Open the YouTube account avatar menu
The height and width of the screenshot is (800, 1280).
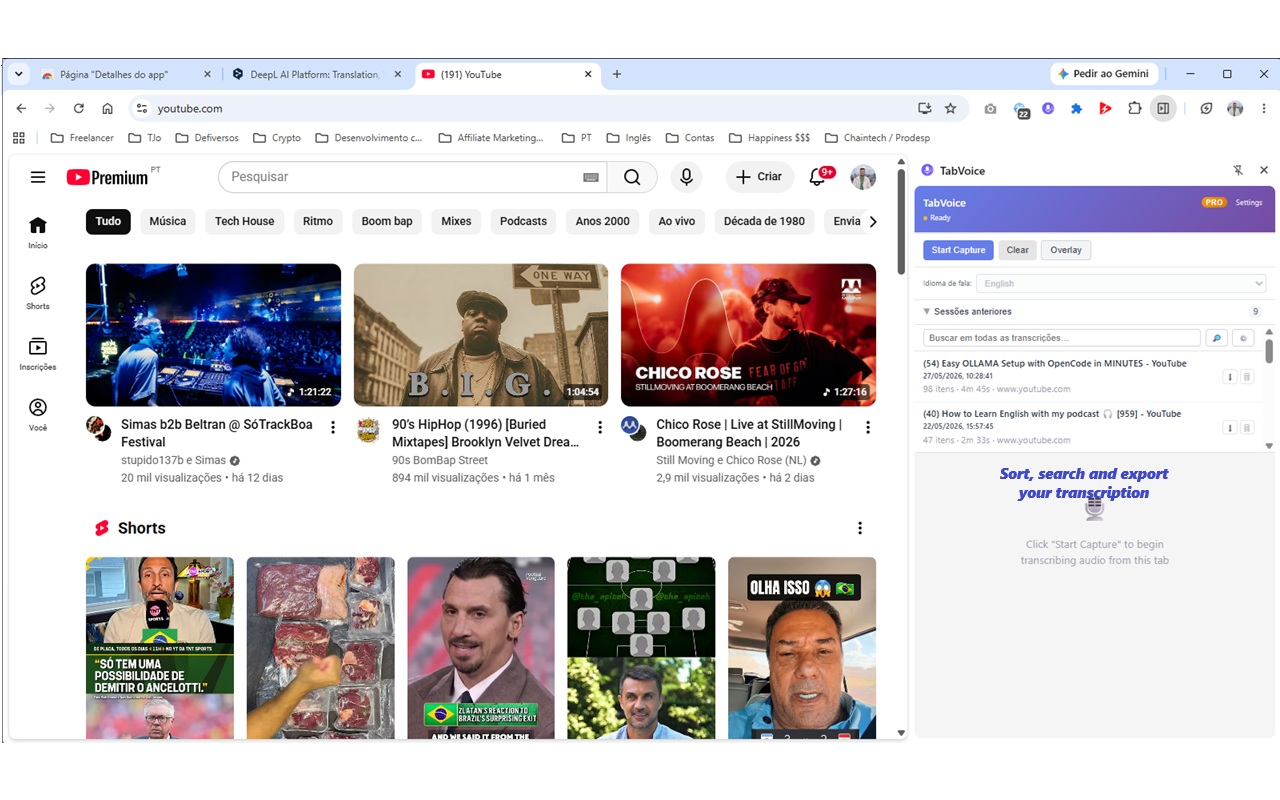pos(863,177)
